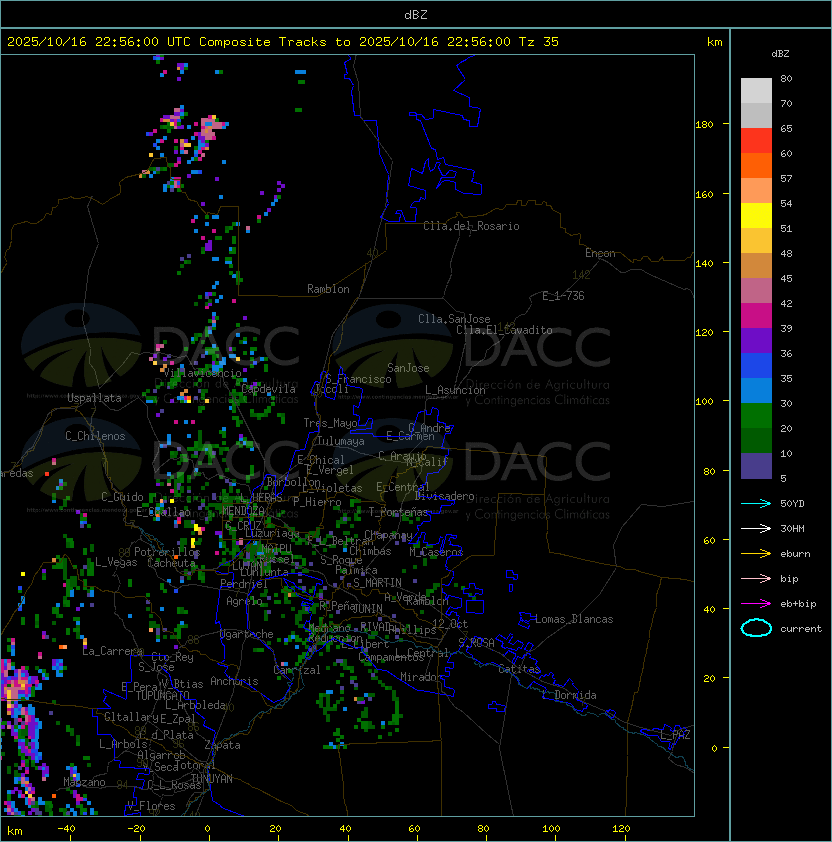The height and width of the screenshot is (842, 832).
Task: Click the 'La_Carrera' place label
Action: tap(113, 651)
